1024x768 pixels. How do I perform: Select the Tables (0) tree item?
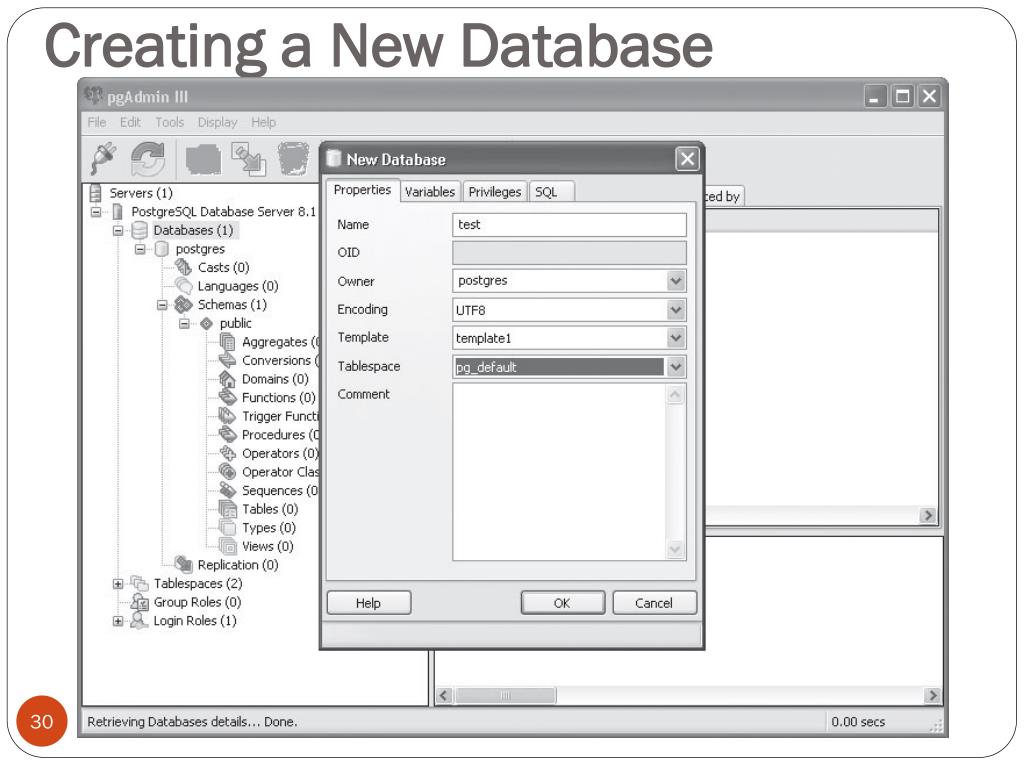(x=270, y=509)
